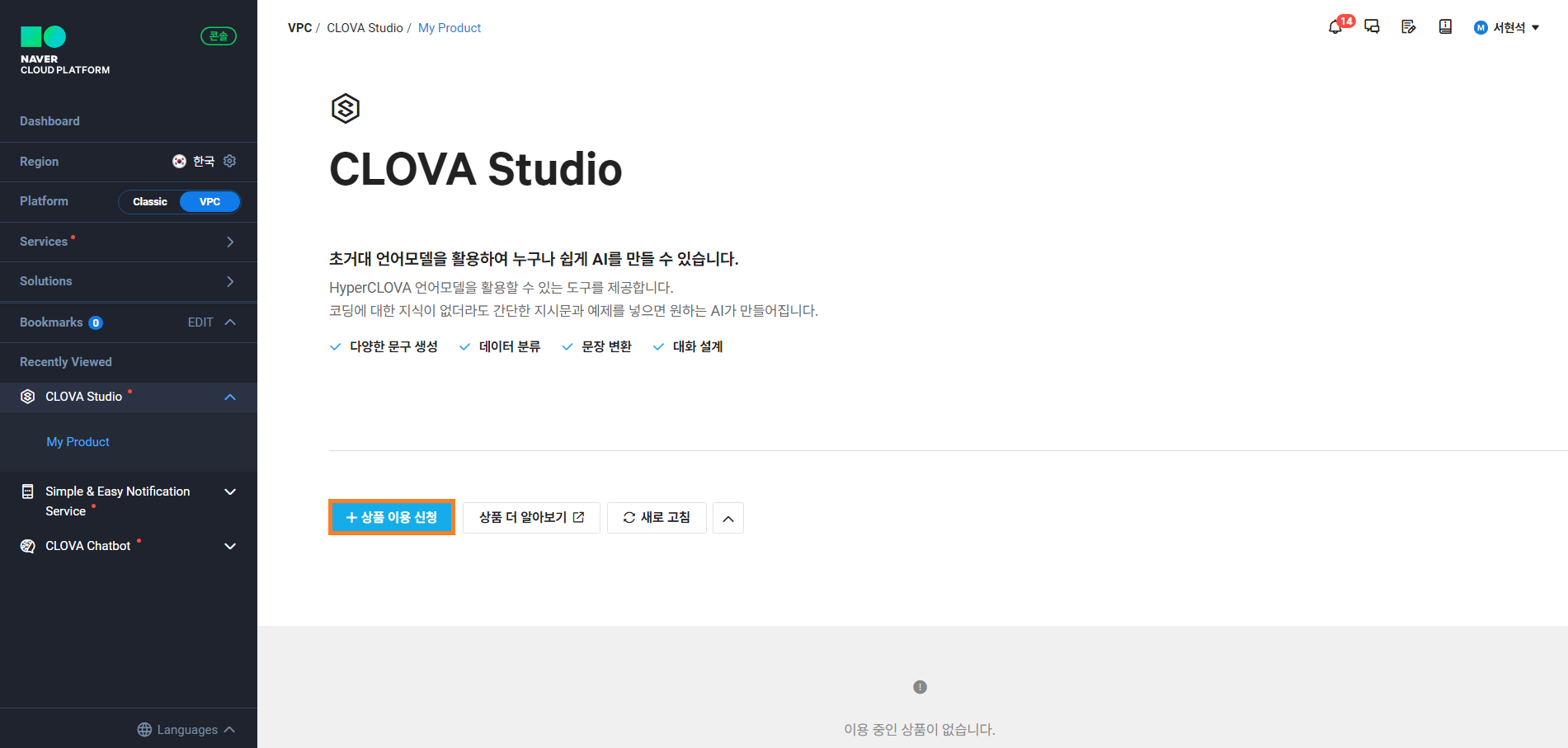1568x748 pixels.
Task: Click VPC in breadcrumb
Action: [x=299, y=28]
